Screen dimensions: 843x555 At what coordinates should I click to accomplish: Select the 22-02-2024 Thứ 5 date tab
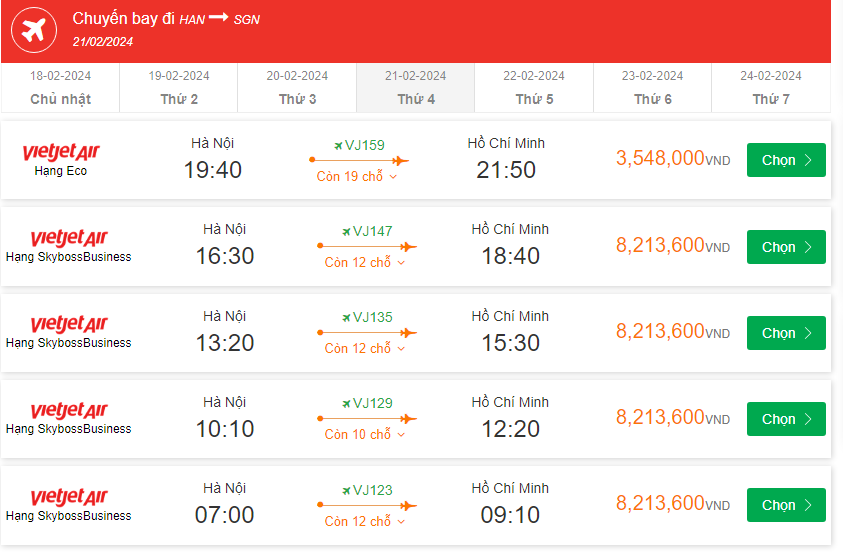coord(534,88)
